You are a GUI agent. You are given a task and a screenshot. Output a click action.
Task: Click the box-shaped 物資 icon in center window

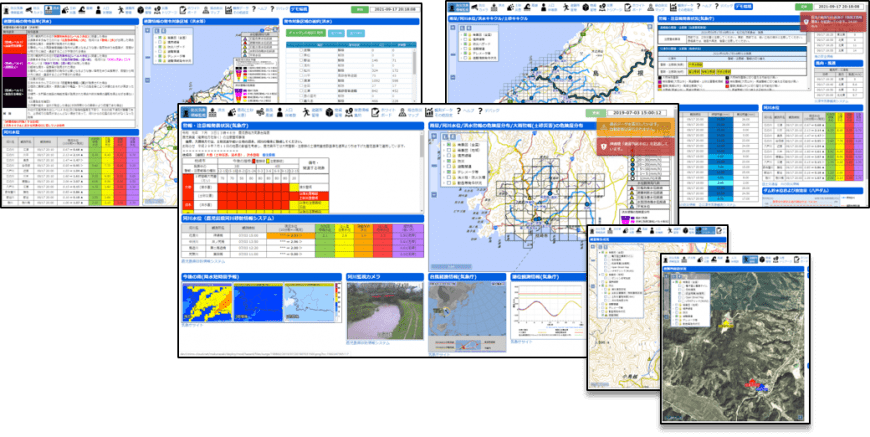click(330, 113)
